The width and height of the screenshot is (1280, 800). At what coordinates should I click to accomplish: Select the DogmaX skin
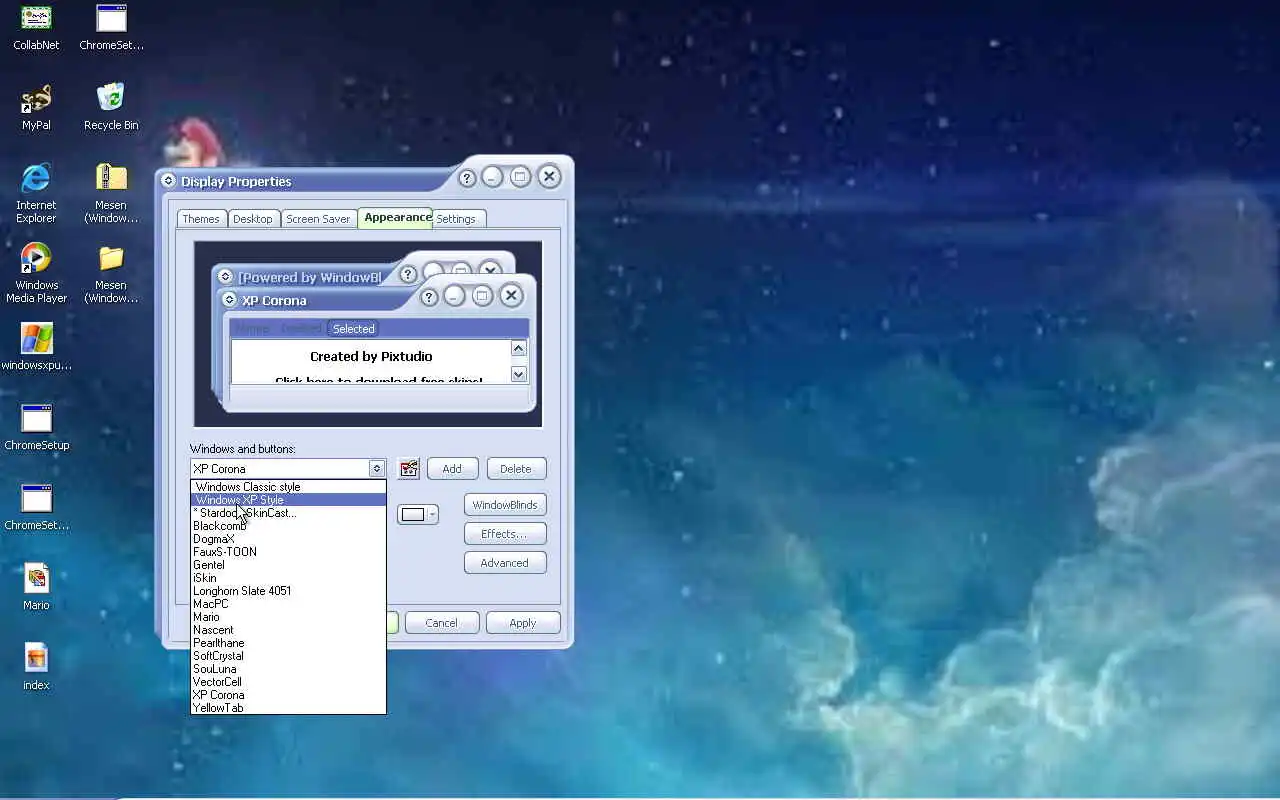click(x=288, y=539)
